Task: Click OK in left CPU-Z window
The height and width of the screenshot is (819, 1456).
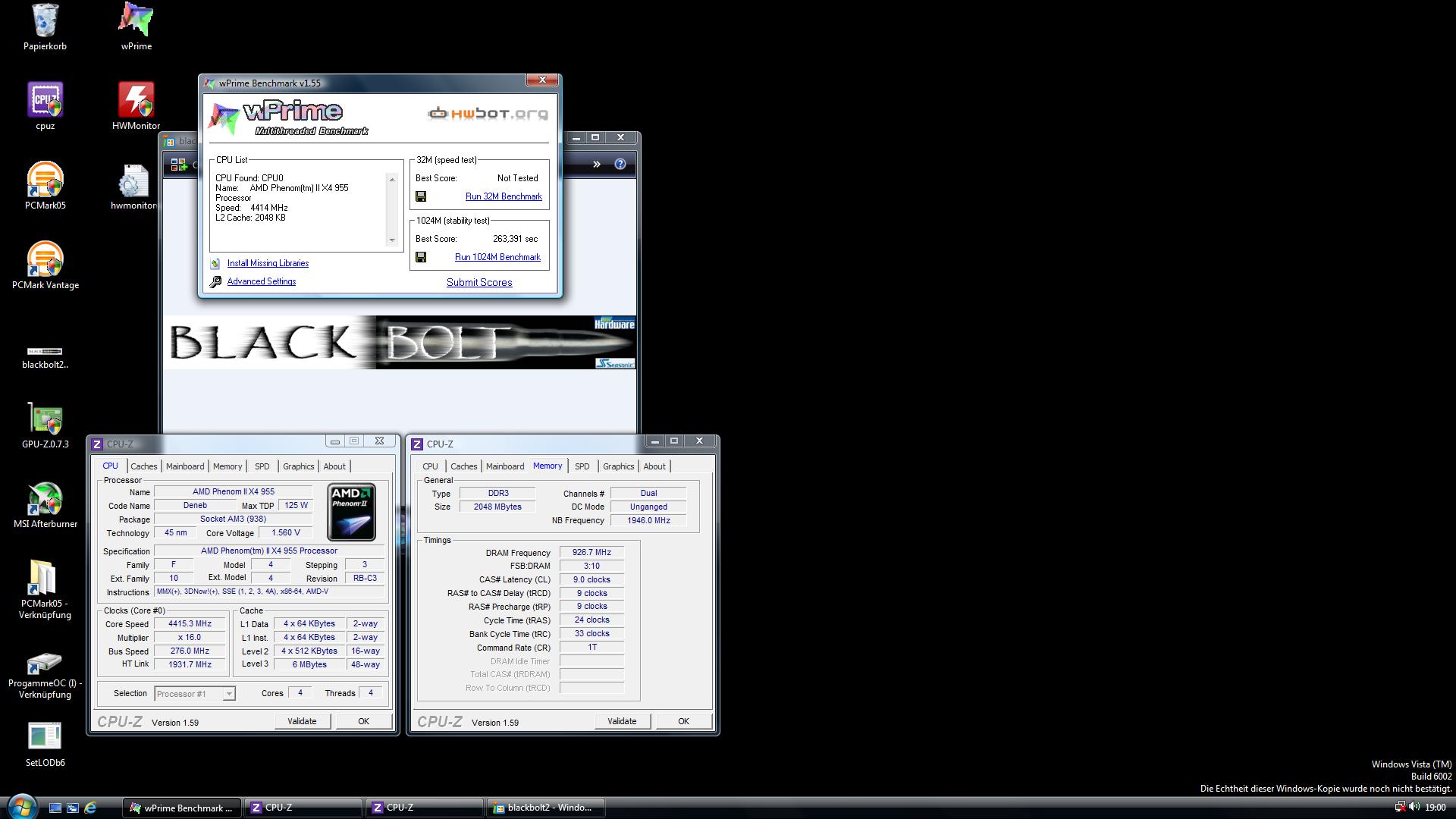Action: (363, 721)
